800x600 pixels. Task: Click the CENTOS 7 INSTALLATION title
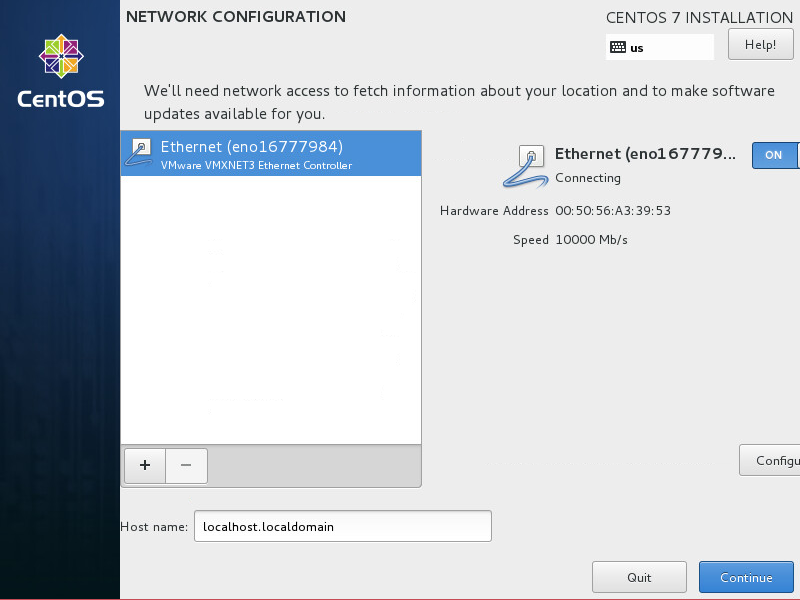[699, 18]
